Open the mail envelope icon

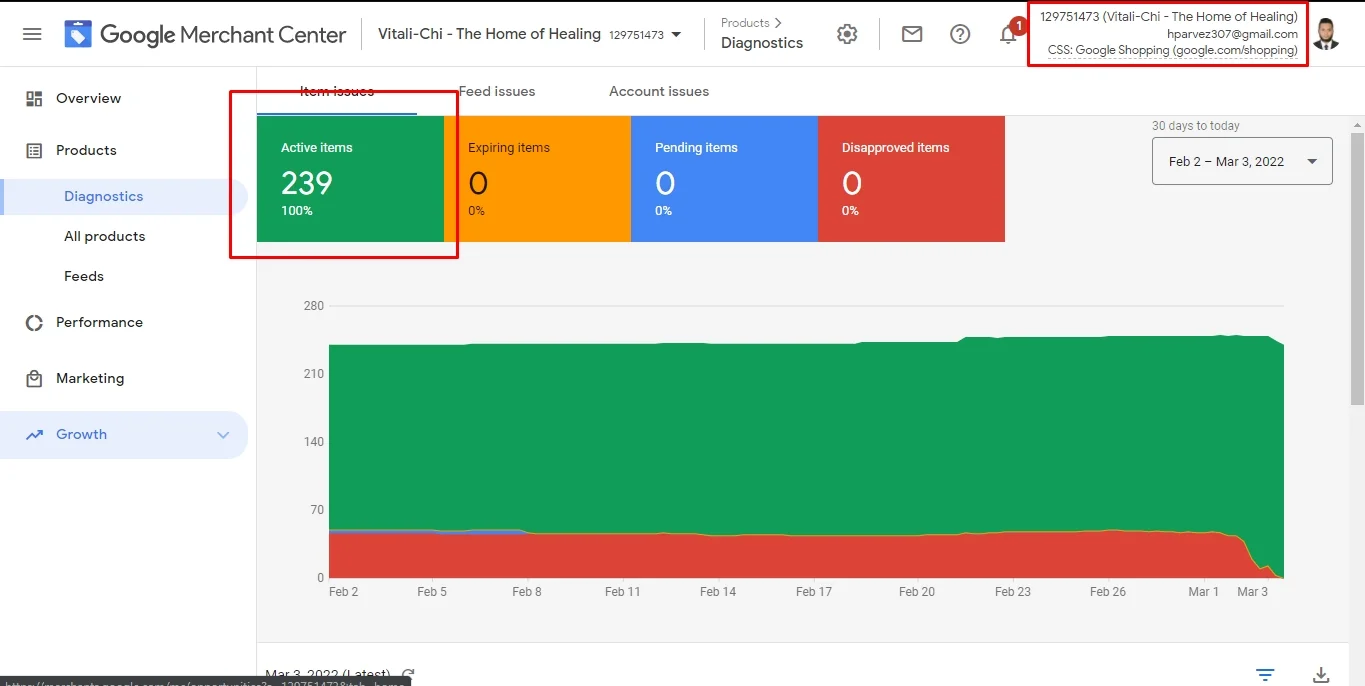coord(912,34)
